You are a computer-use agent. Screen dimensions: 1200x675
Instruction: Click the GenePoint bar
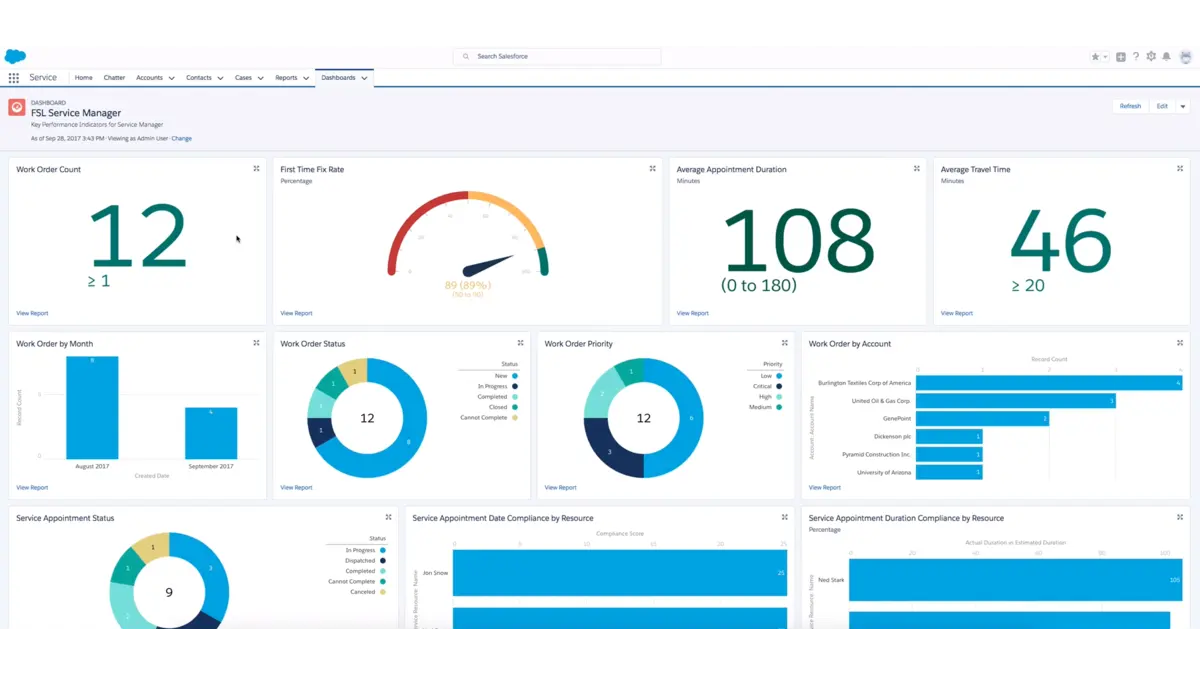tap(982, 419)
